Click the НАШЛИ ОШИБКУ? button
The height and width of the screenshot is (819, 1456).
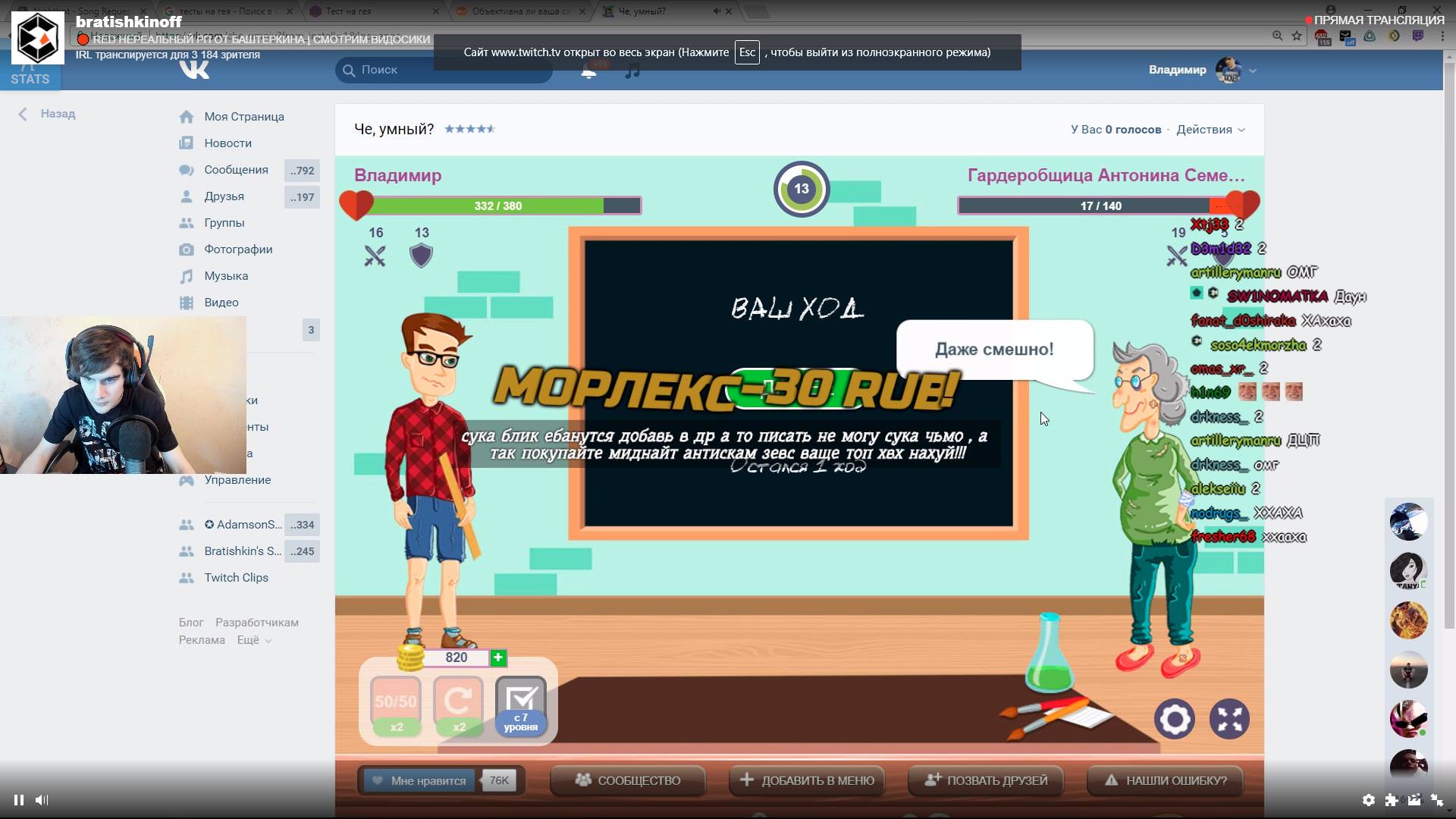[x=1166, y=780]
